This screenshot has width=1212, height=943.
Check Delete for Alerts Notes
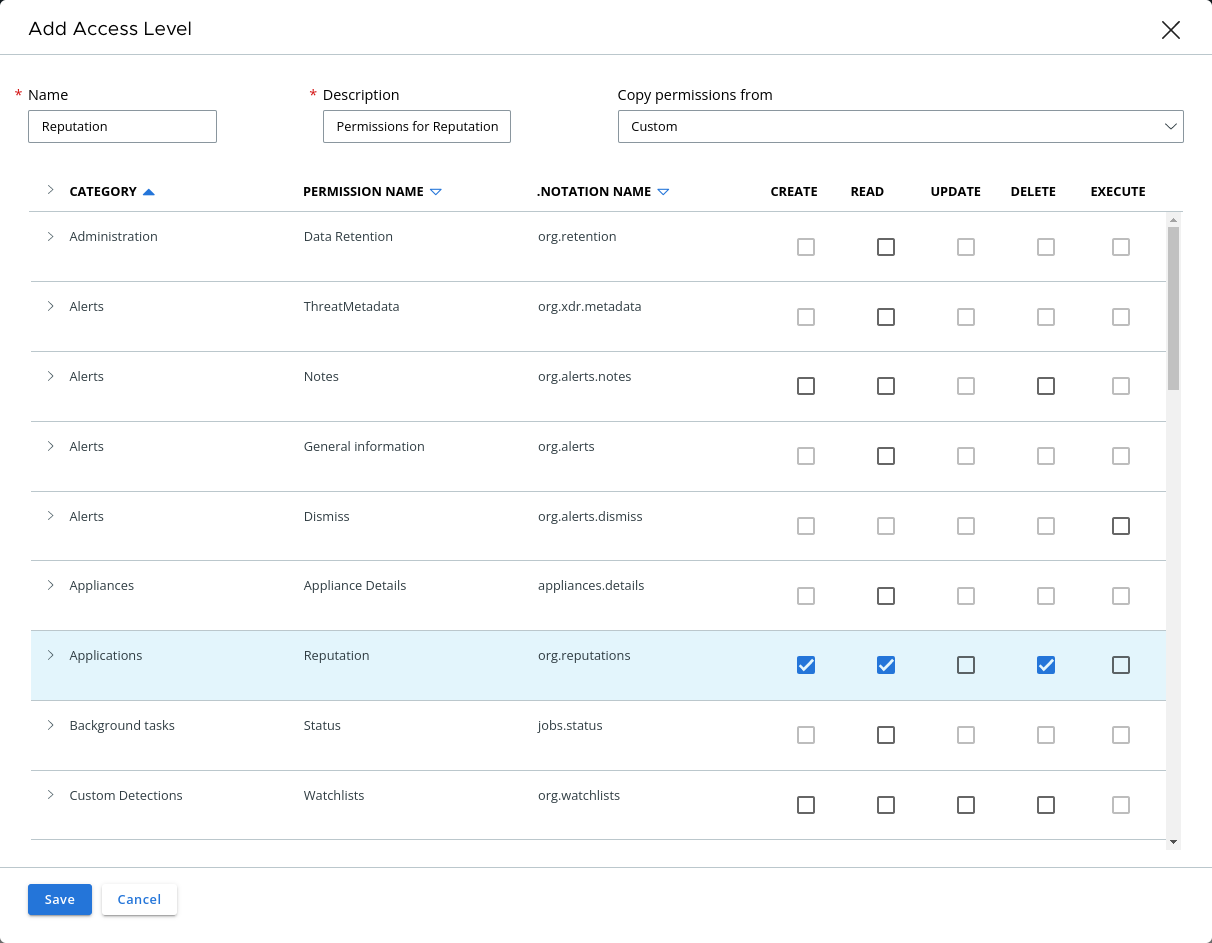(1046, 386)
